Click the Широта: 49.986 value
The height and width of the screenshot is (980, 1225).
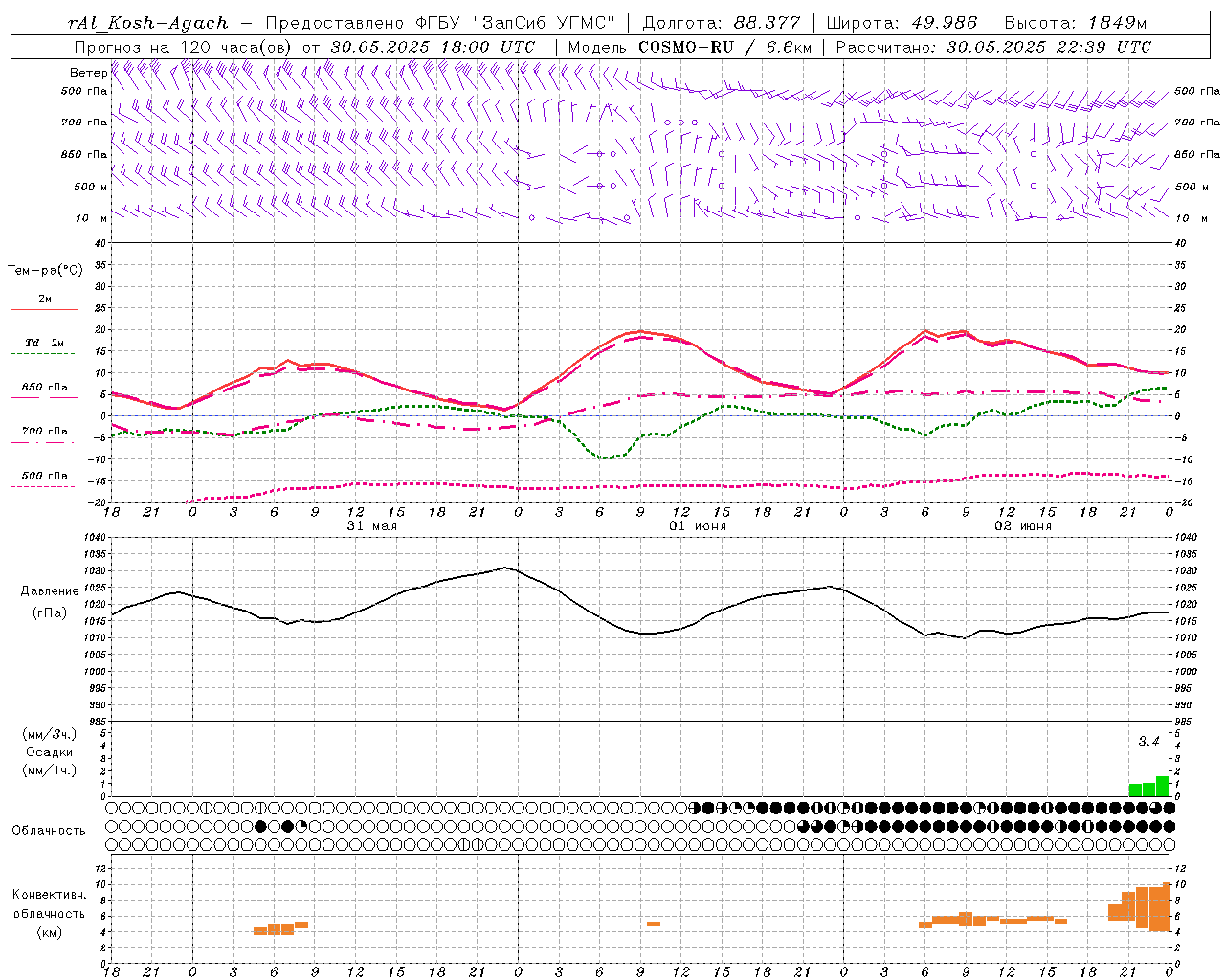coord(902,23)
